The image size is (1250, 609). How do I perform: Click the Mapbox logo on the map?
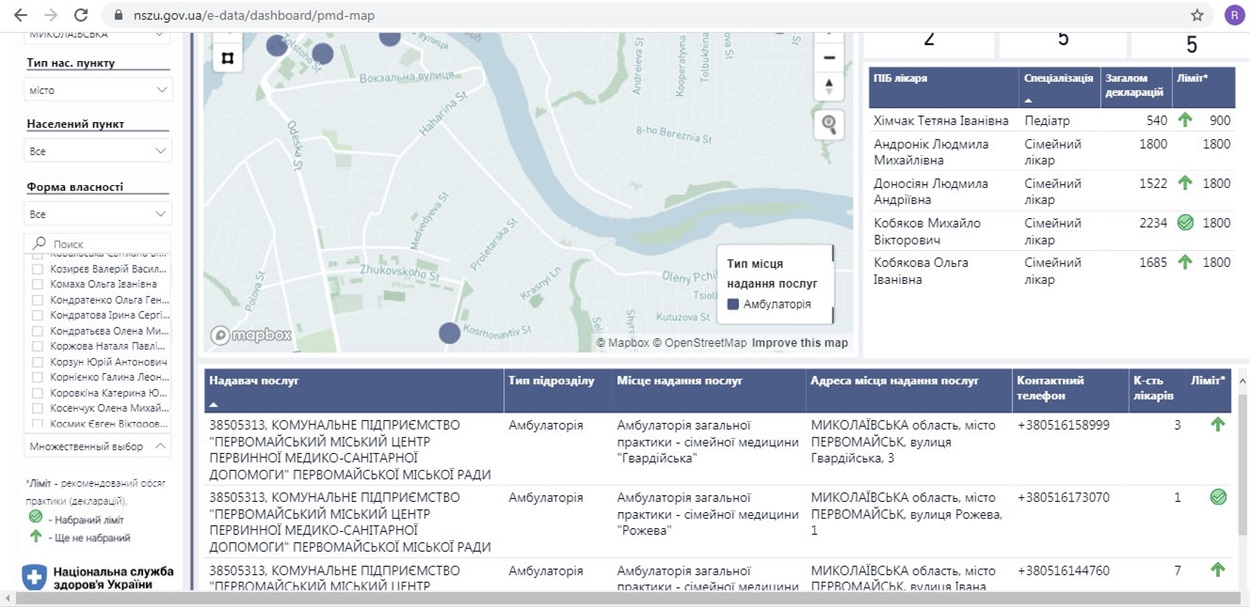tap(251, 335)
